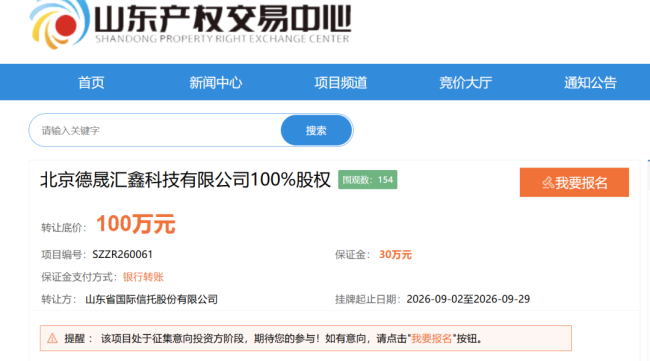Select 竞价大厅 in the navigation bar
Screen dimensions: 650x361
[x=466, y=82]
